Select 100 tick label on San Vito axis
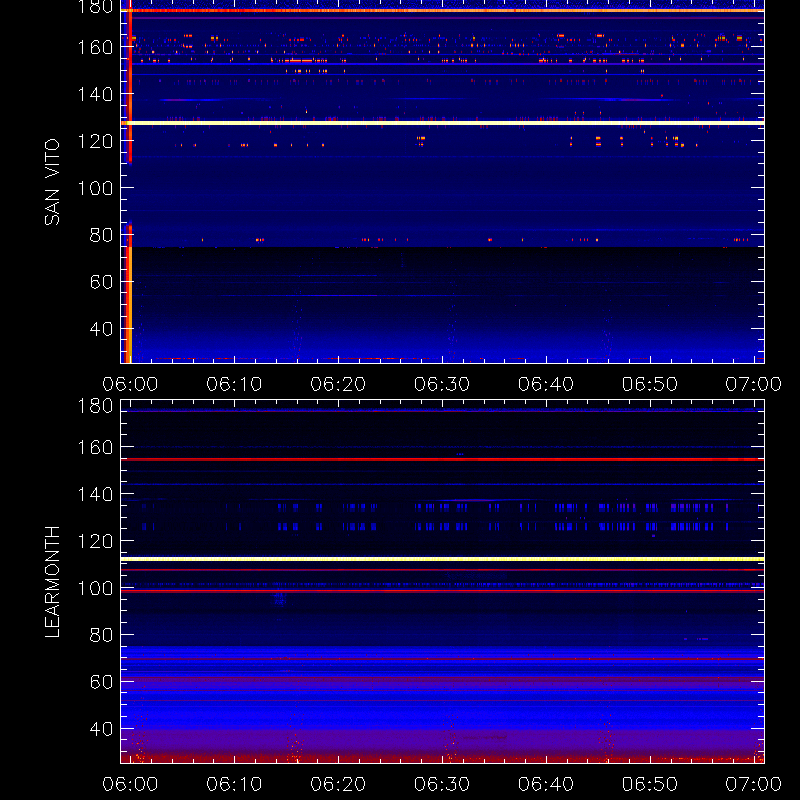Image resolution: width=800 pixels, height=800 pixels. click(x=95, y=188)
